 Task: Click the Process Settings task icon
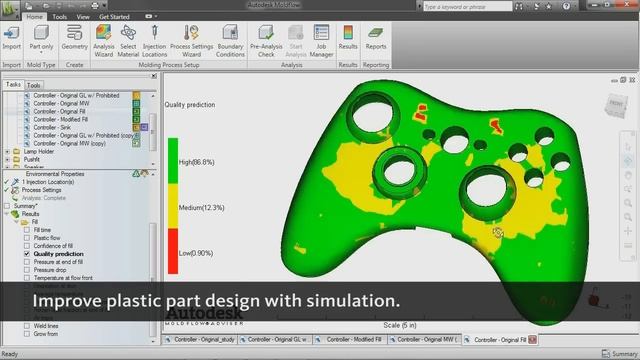point(15,190)
